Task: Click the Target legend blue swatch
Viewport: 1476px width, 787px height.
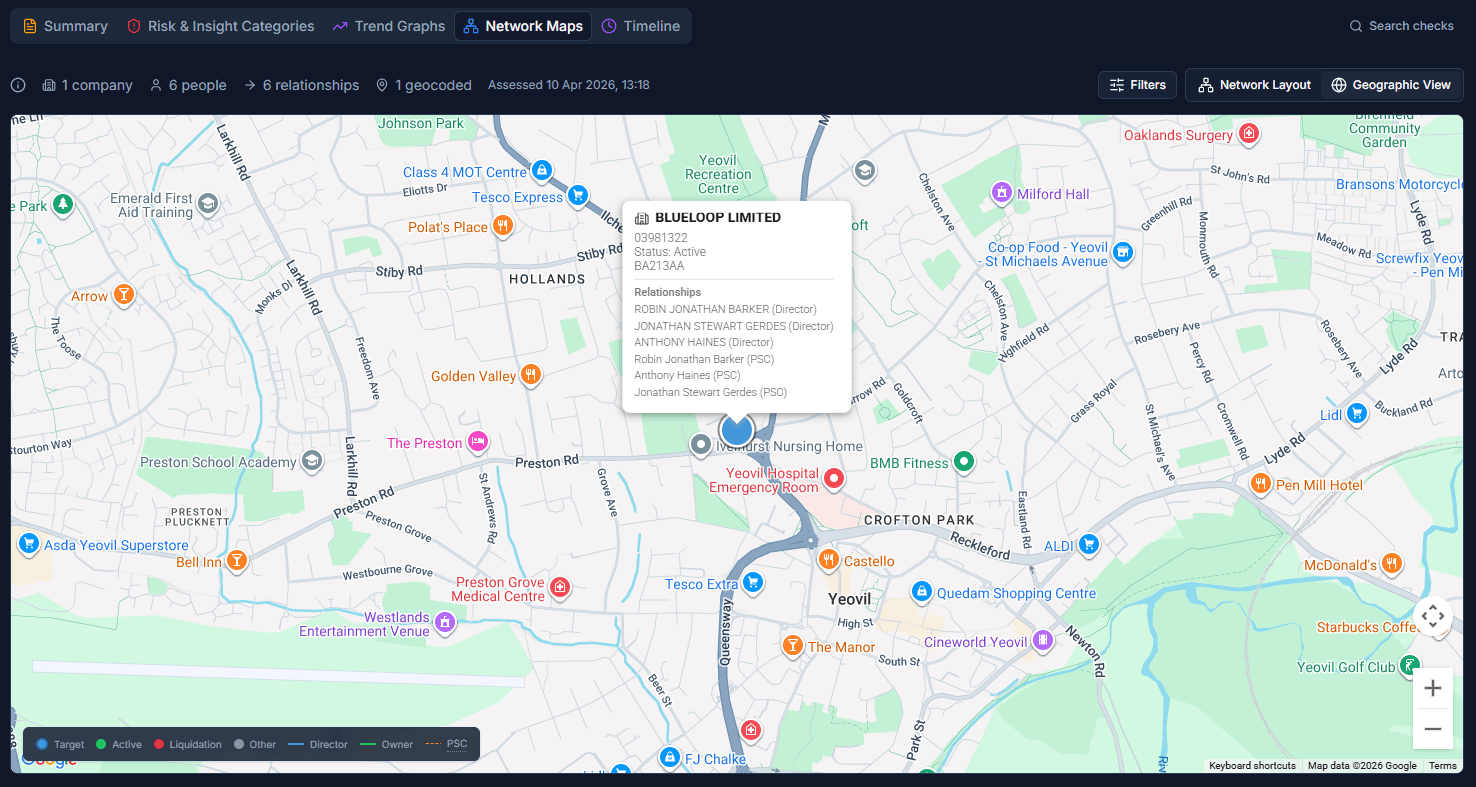Action: [41, 744]
